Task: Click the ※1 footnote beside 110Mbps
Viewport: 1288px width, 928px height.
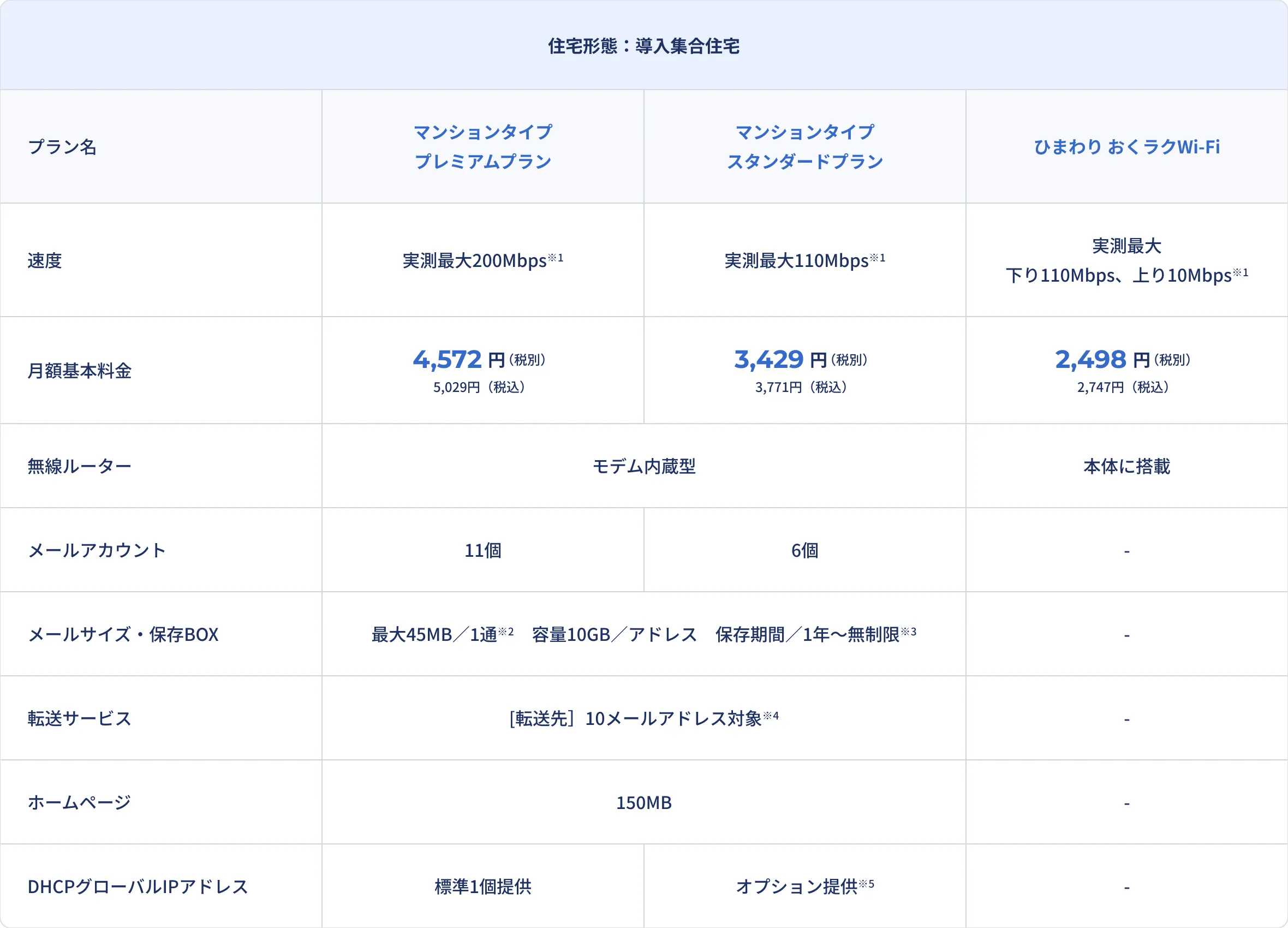Action: point(878,258)
